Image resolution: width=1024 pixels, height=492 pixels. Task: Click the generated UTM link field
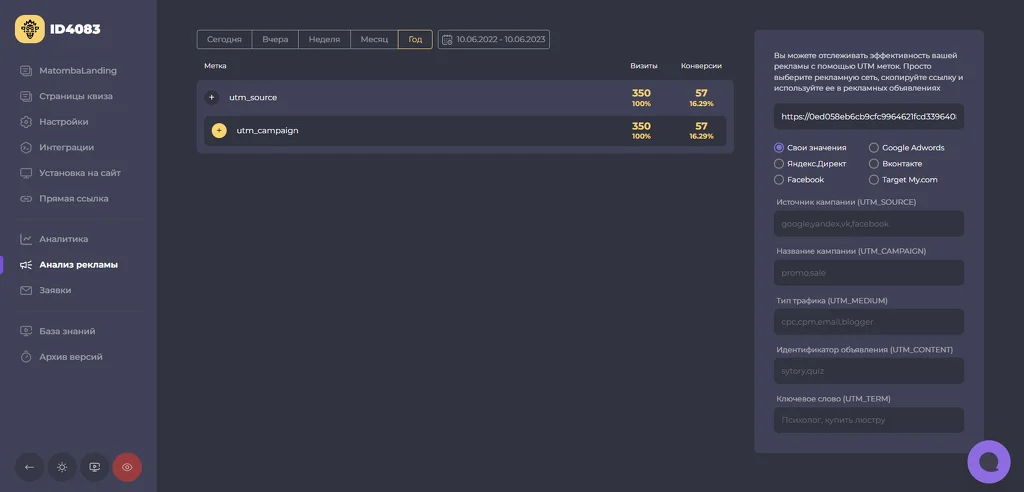pos(869,116)
